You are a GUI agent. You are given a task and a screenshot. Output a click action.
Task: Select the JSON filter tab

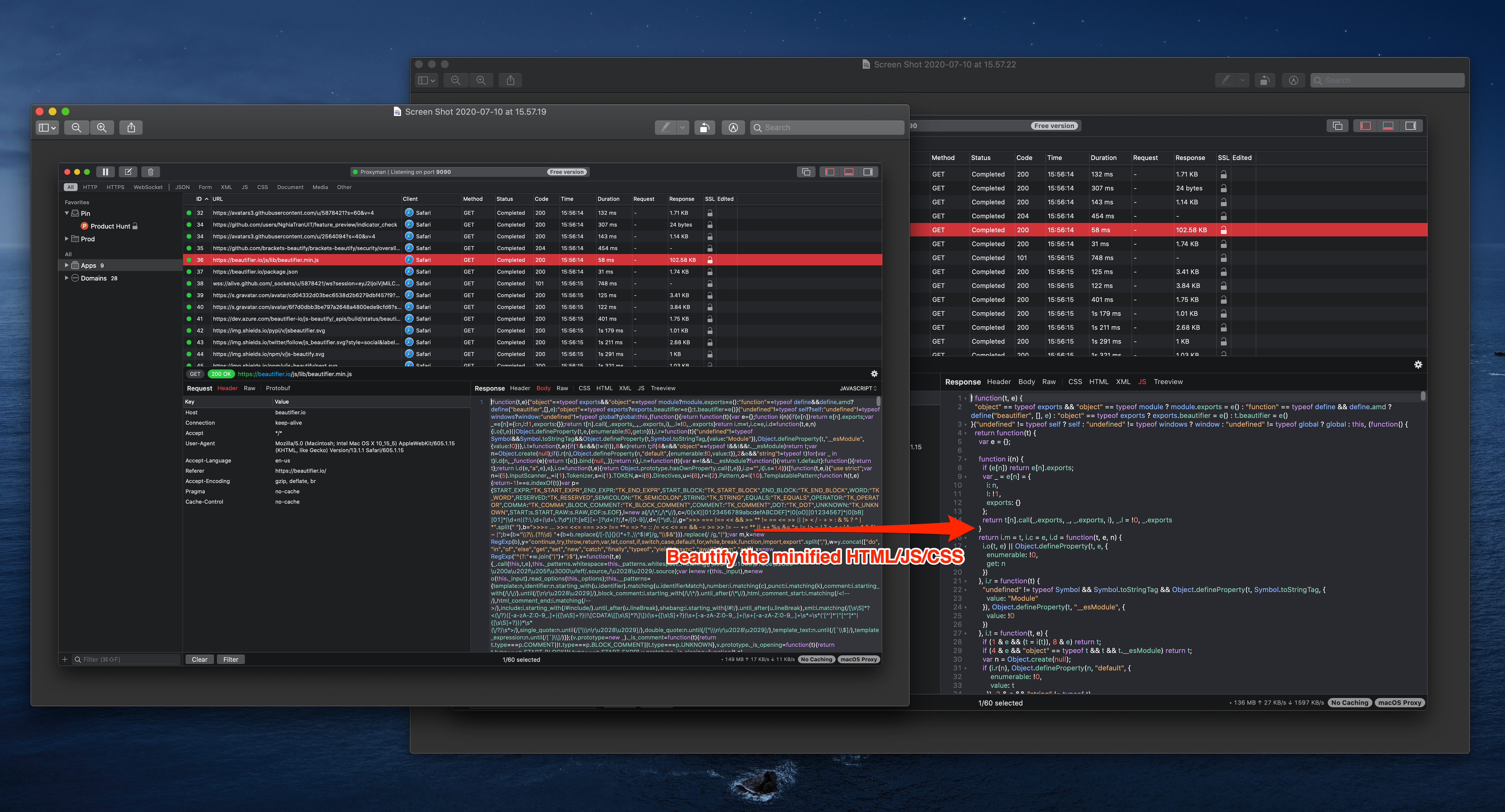[182, 187]
